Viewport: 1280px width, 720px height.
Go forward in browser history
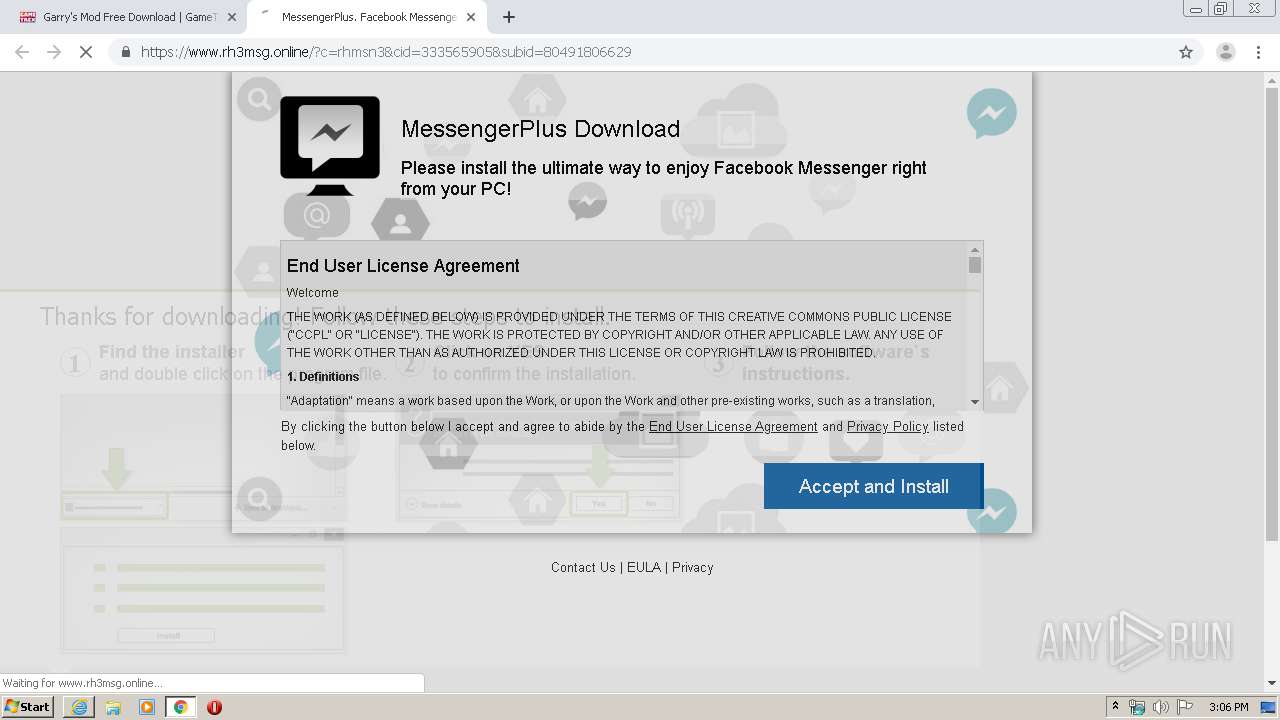click(54, 52)
